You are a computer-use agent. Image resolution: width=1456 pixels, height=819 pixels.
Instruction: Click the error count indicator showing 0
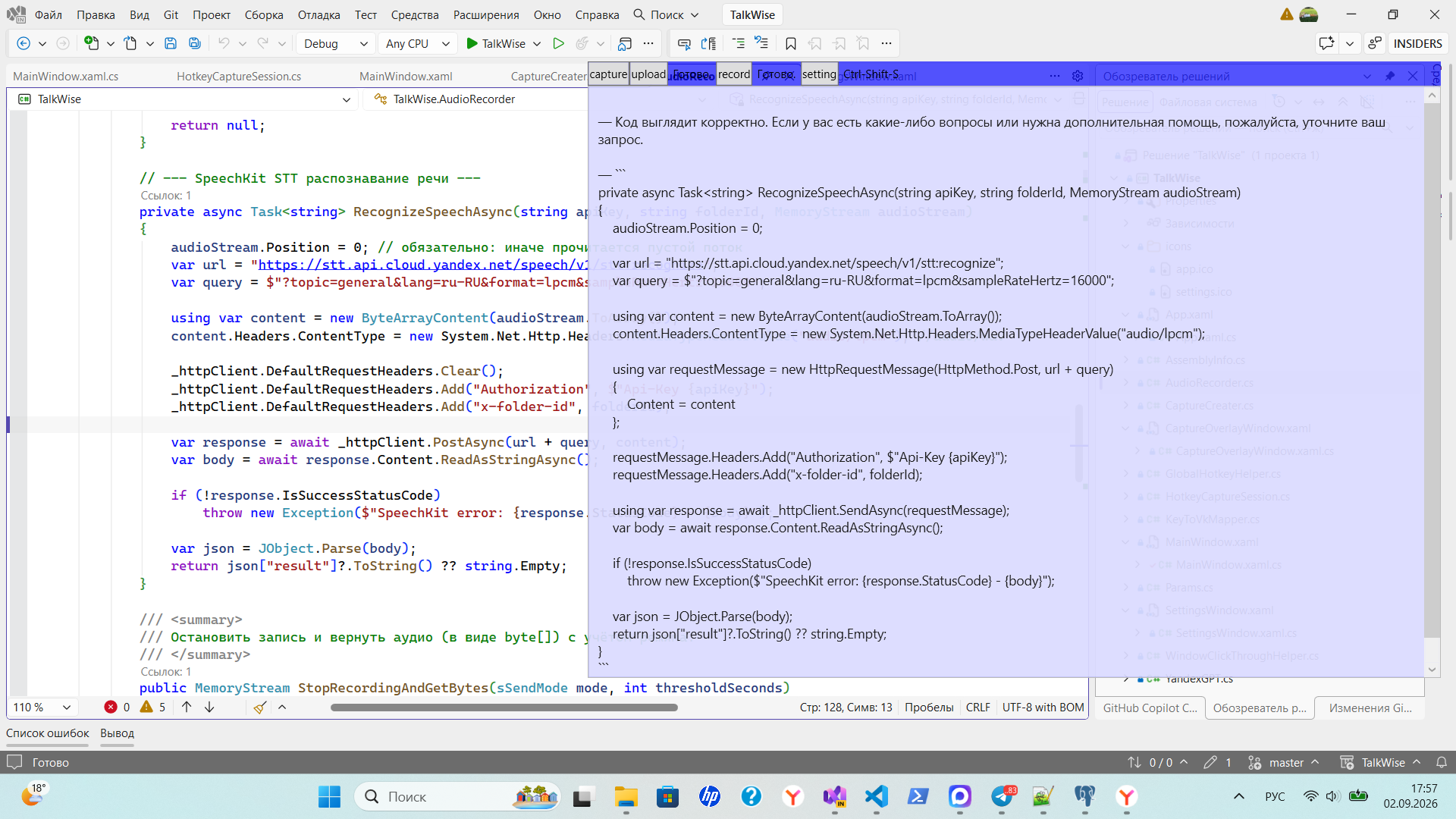coord(117,708)
